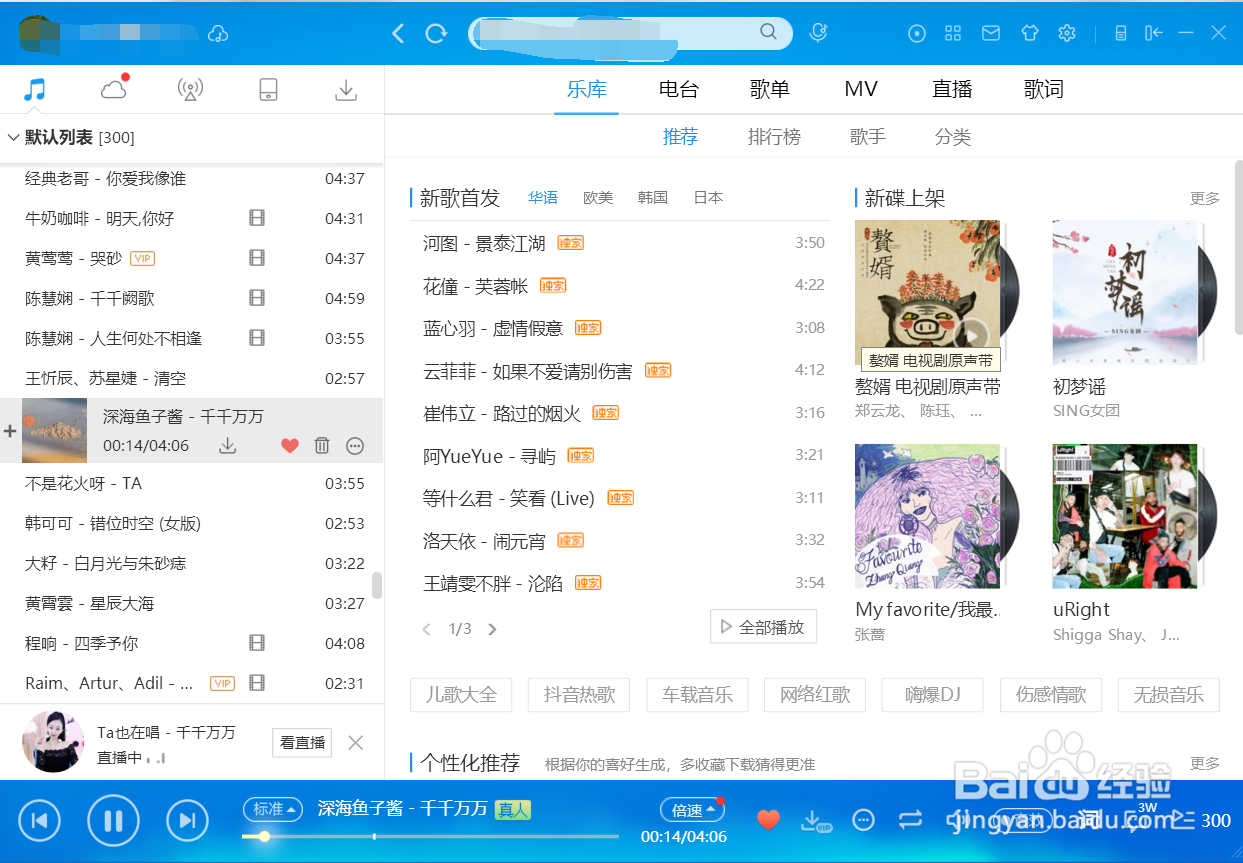The image size is (1243, 863).
Task: Open the local music list tab icon
Action: [35, 89]
